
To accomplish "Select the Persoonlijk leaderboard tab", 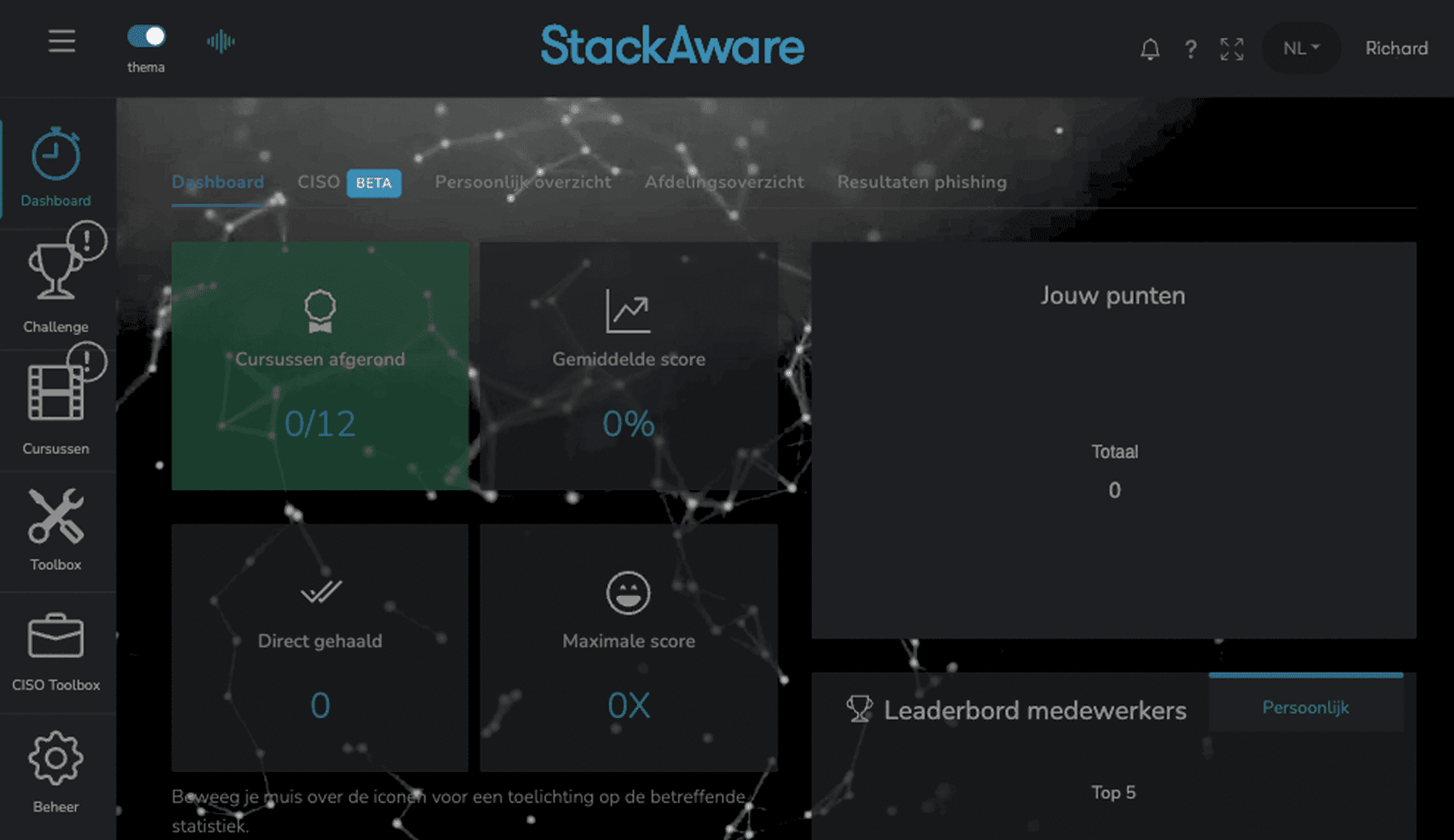I will pos(1306,703).
